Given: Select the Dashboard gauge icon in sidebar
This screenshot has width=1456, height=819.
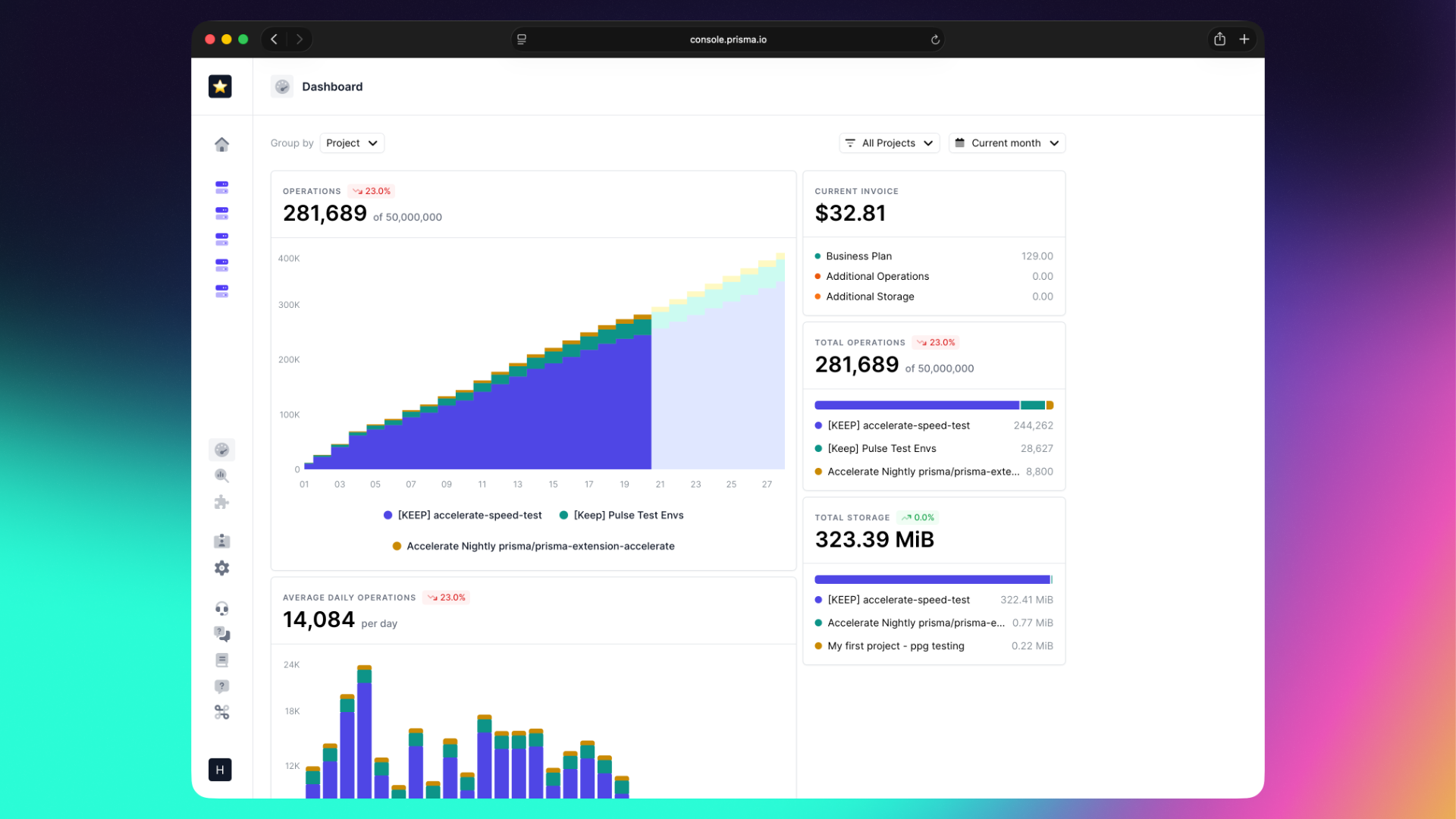Looking at the screenshot, I should tap(221, 449).
